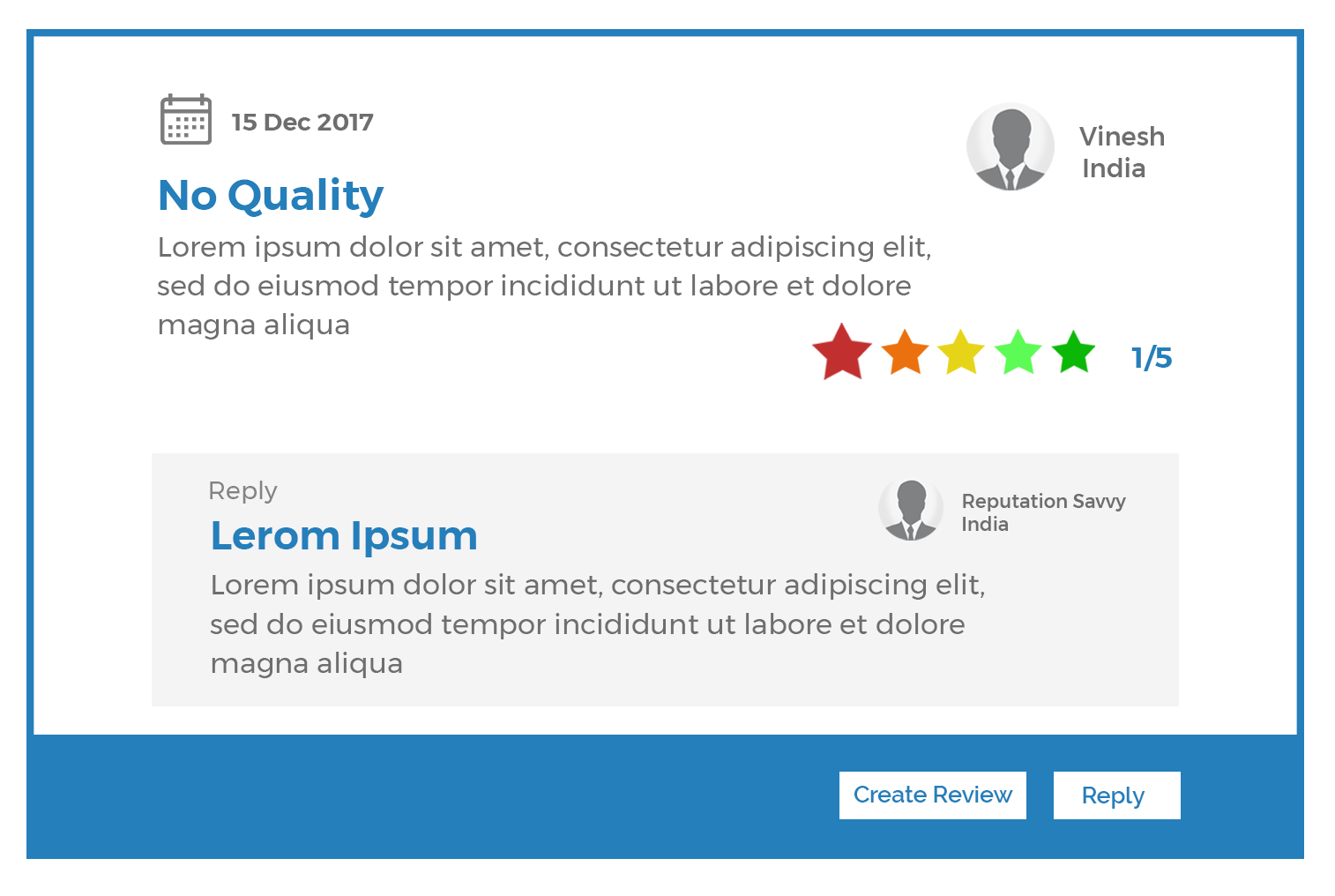Click the Reply label above Lerom Ipsum

coord(243,491)
